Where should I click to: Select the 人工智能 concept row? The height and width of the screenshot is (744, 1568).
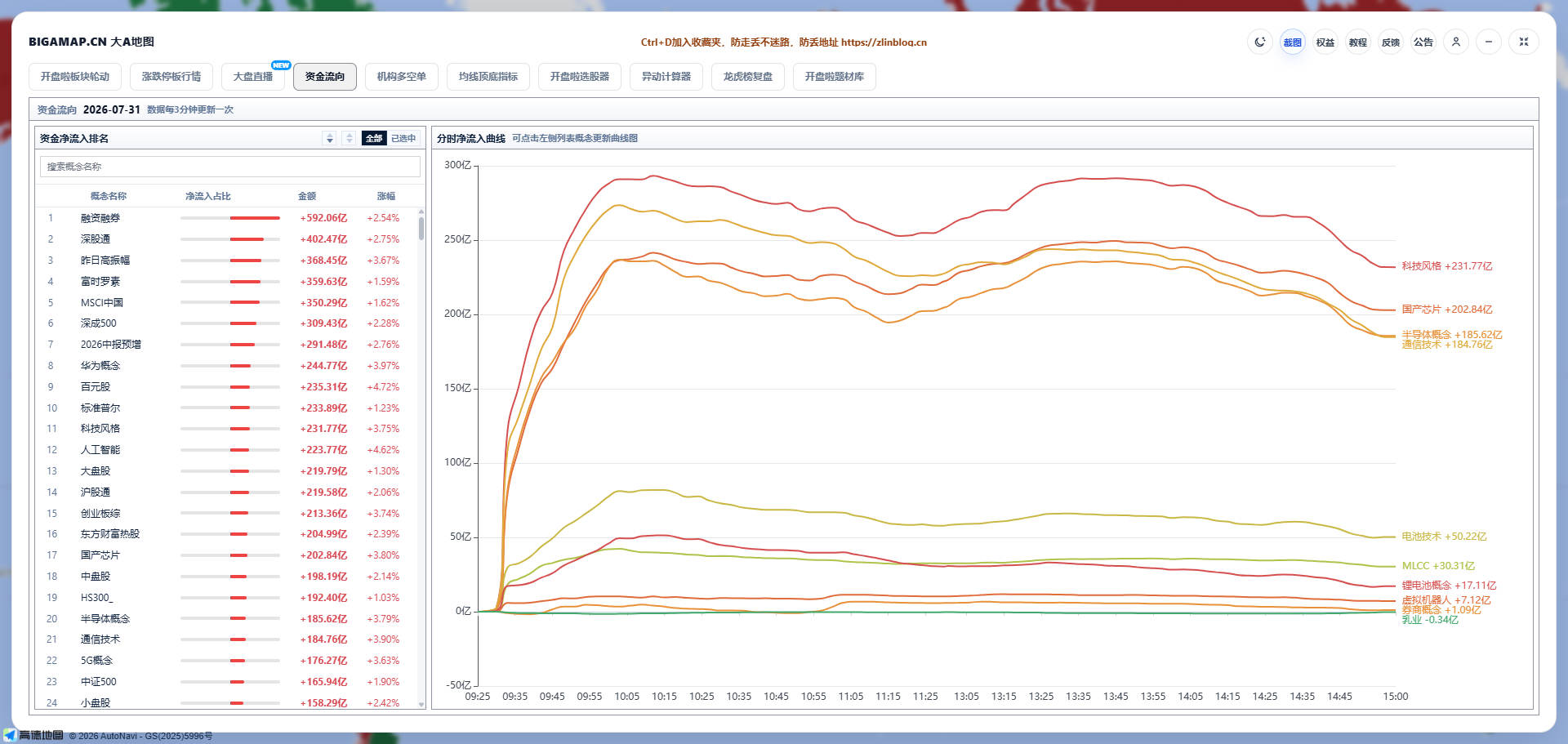pyautogui.click(x=226, y=450)
